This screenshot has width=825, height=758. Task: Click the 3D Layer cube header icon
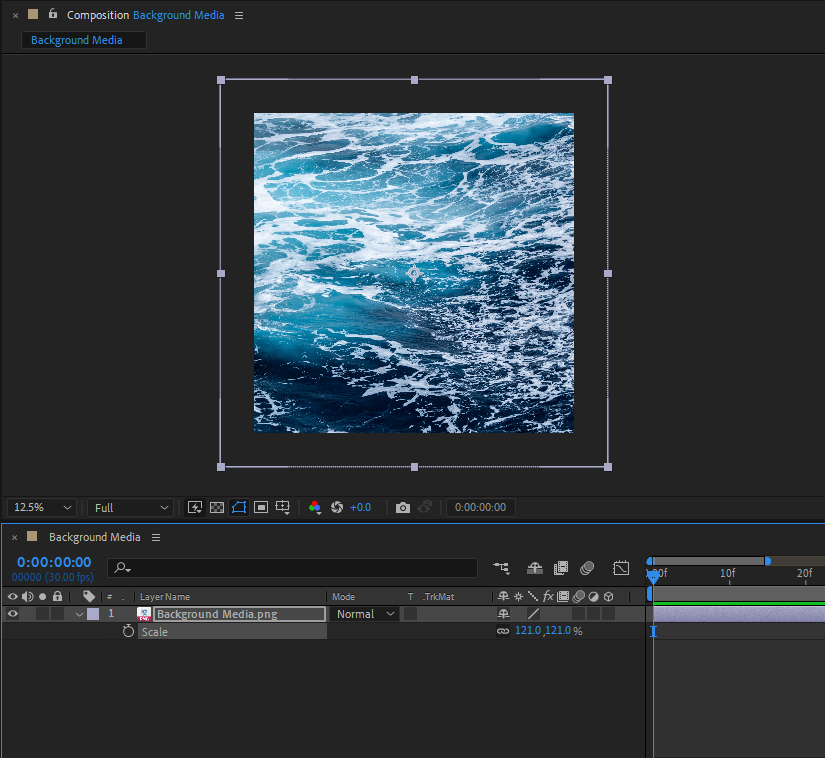click(x=609, y=597)
